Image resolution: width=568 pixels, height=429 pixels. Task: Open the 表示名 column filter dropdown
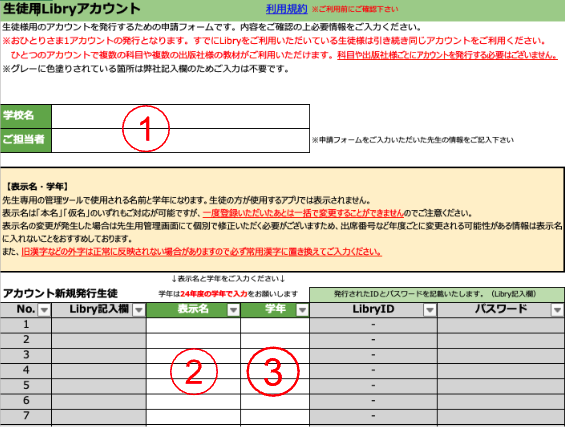click(x=233, y=310)
